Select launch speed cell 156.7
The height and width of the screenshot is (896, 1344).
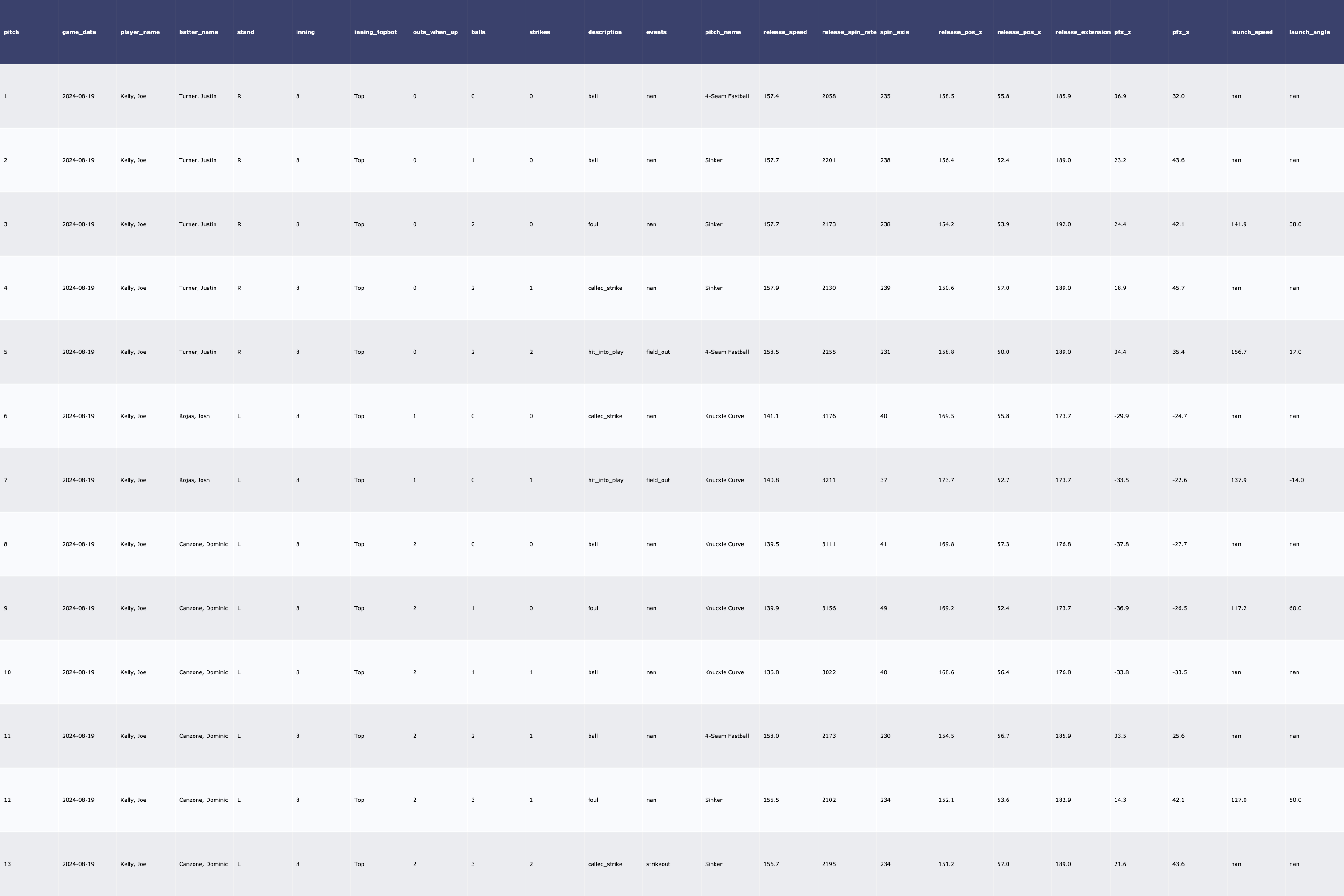click(x=1238, y=352)
